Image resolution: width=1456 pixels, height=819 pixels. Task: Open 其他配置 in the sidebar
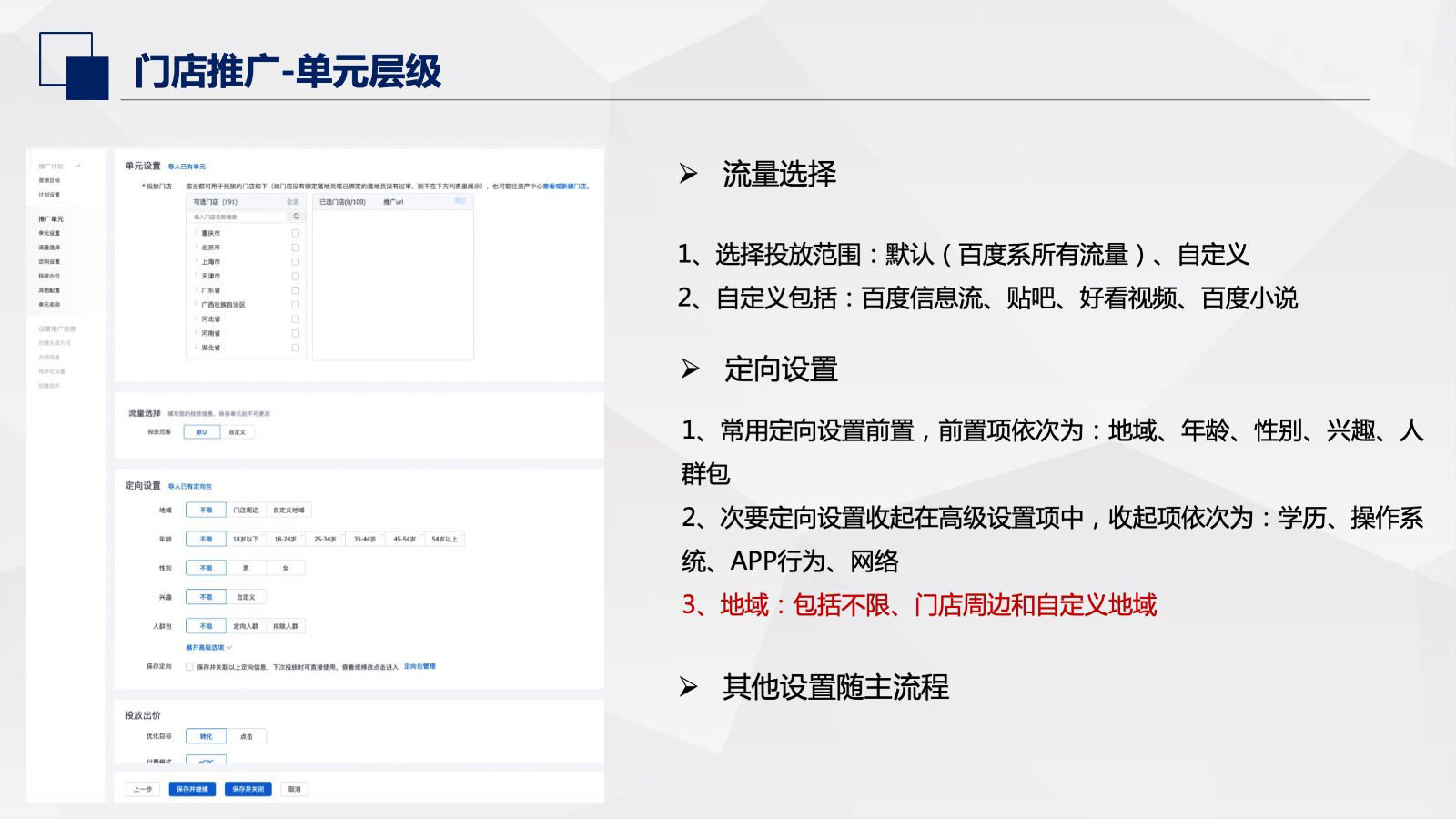49,290
